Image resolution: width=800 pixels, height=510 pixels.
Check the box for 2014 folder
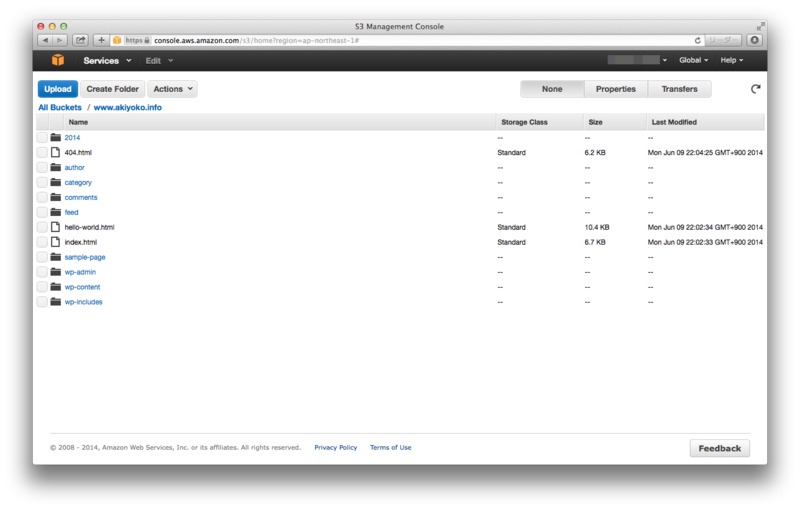(x=42, y=137)
